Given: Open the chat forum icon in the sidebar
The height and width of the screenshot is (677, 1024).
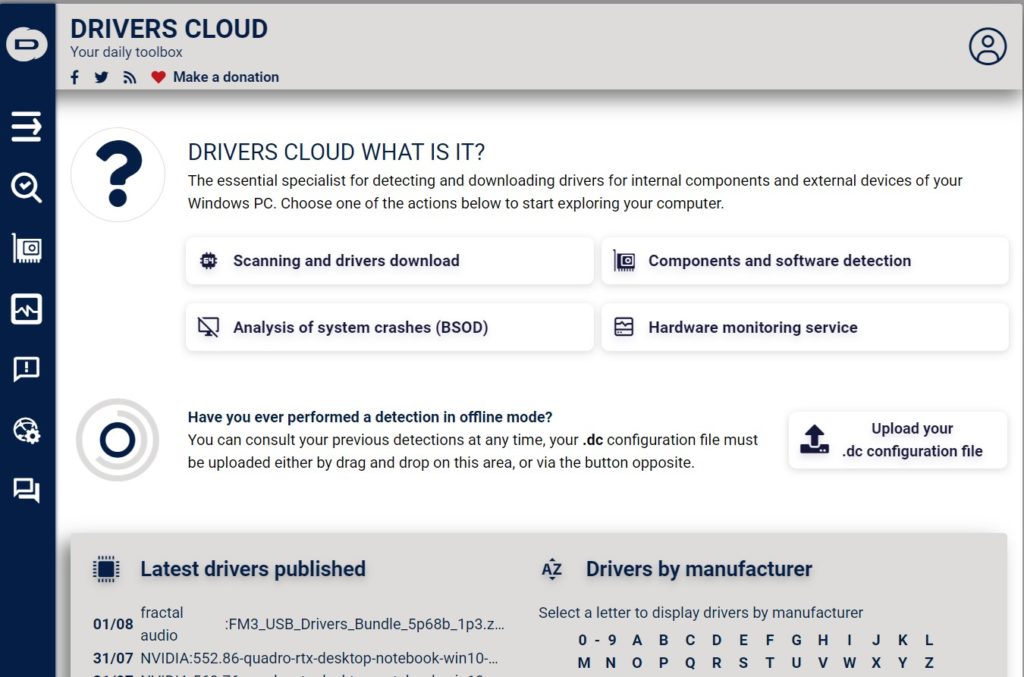Looking at the screenshot, I should (26, 490).
